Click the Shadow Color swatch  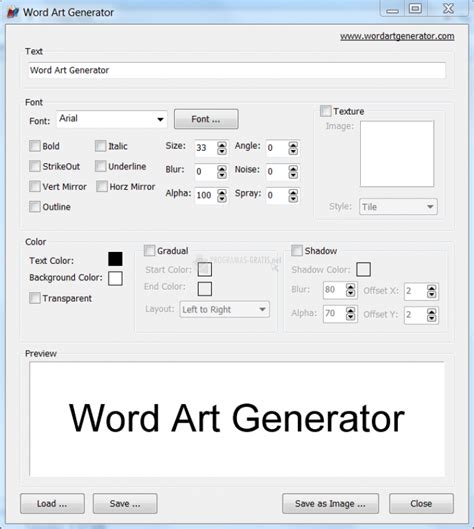tap(364, 269)
